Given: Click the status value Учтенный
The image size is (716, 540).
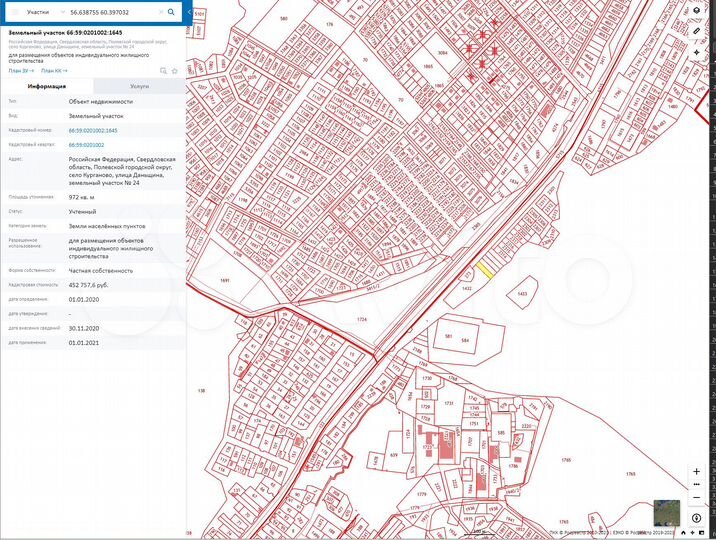Looking at the screenshot, I should tap(82, 212).
